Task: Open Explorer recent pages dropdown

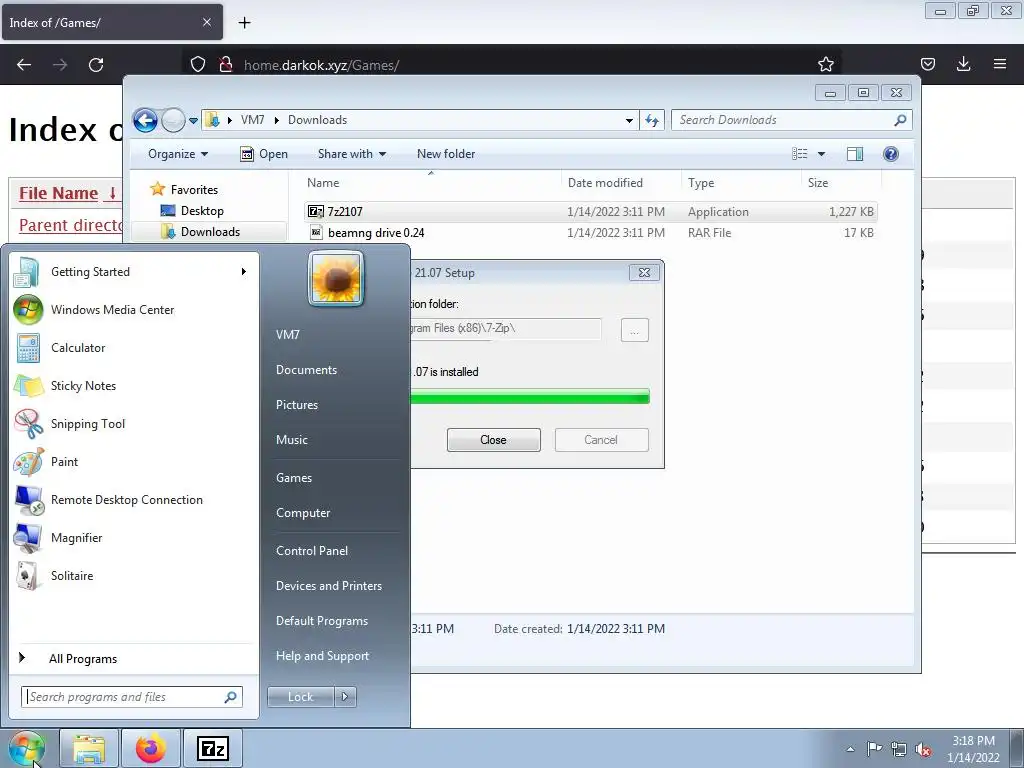Action: [x=193, y=121]
